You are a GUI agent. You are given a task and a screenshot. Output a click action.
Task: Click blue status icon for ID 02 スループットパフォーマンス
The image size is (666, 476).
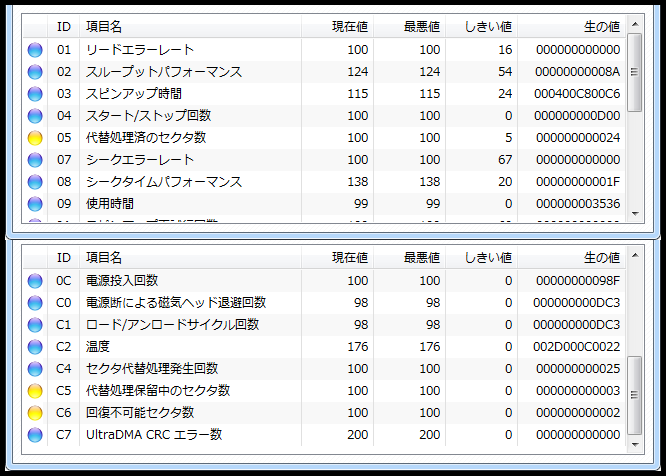(x=35, y=72)
